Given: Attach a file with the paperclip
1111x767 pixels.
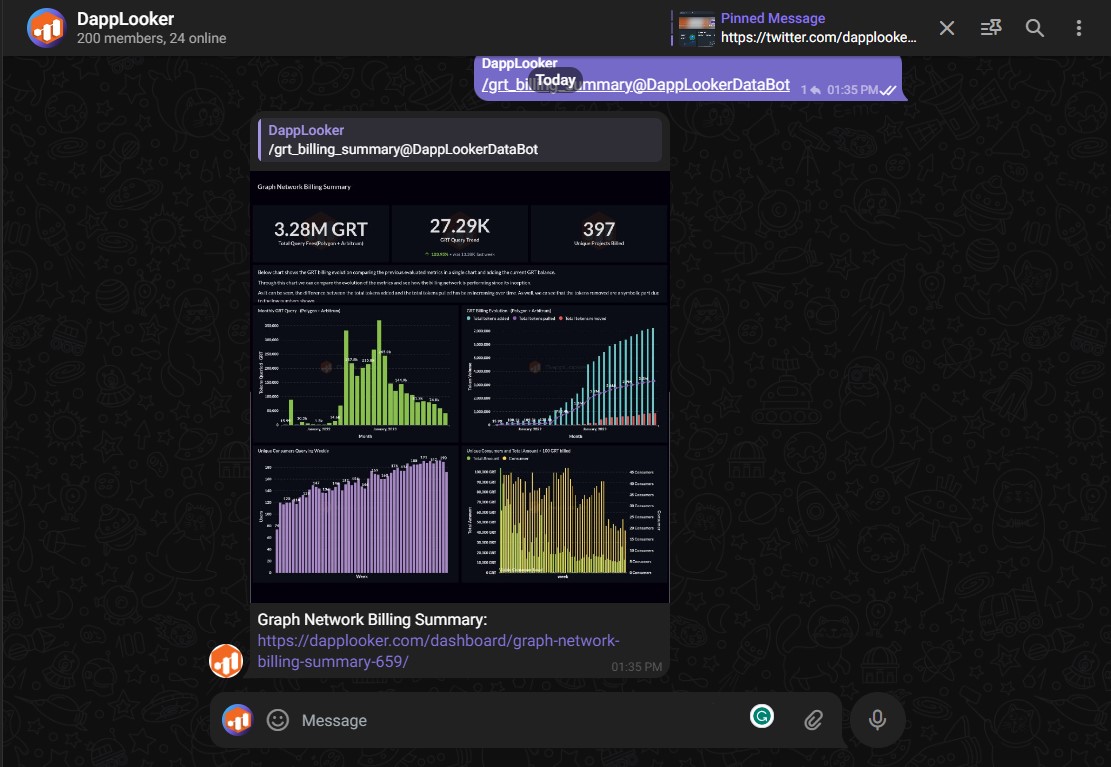Looking at the screenshot, I should [814, 720].
